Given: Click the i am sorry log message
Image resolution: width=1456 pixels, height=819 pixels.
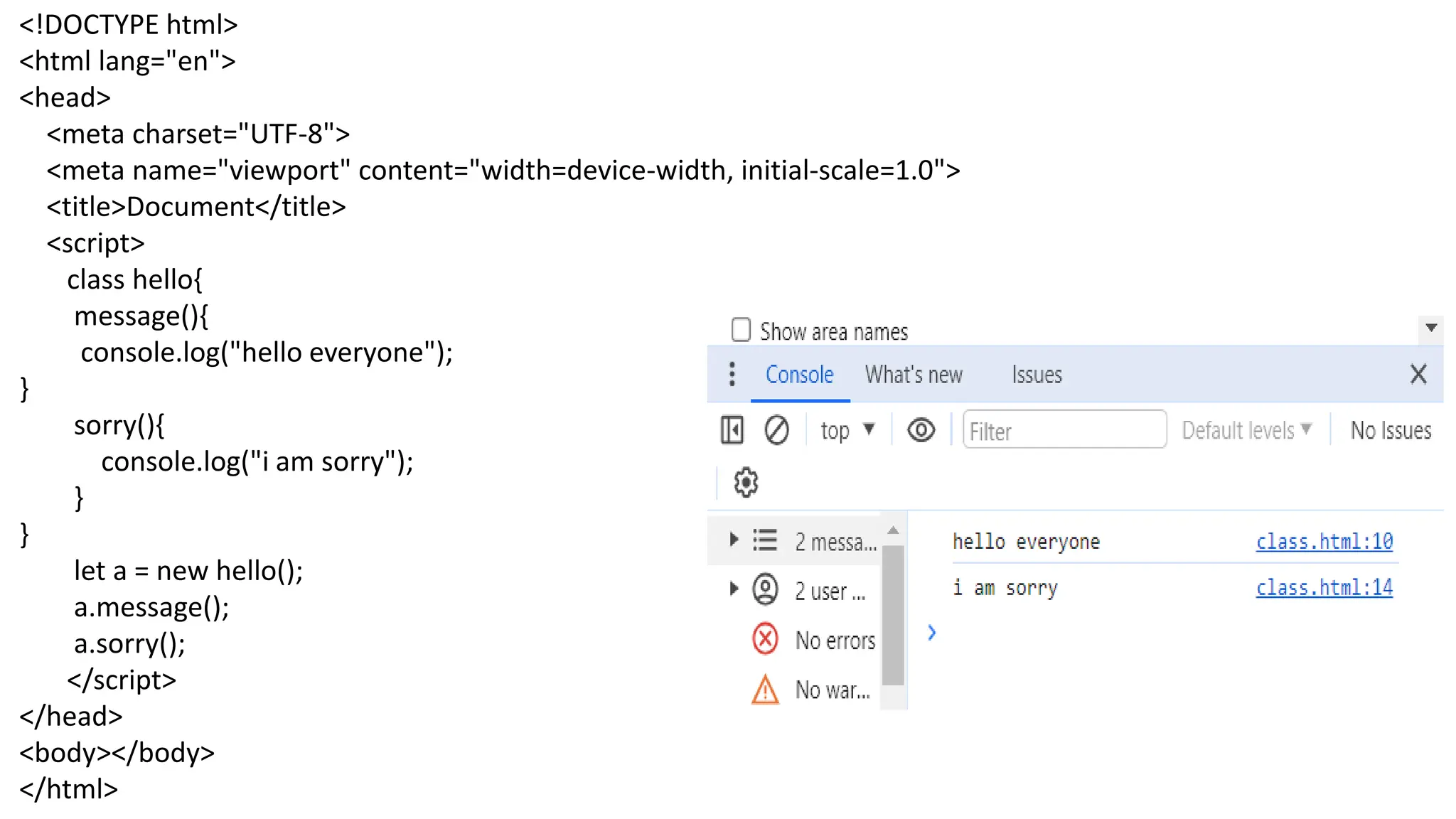Looking at the screenshot, I should [x=1005, y=588].
